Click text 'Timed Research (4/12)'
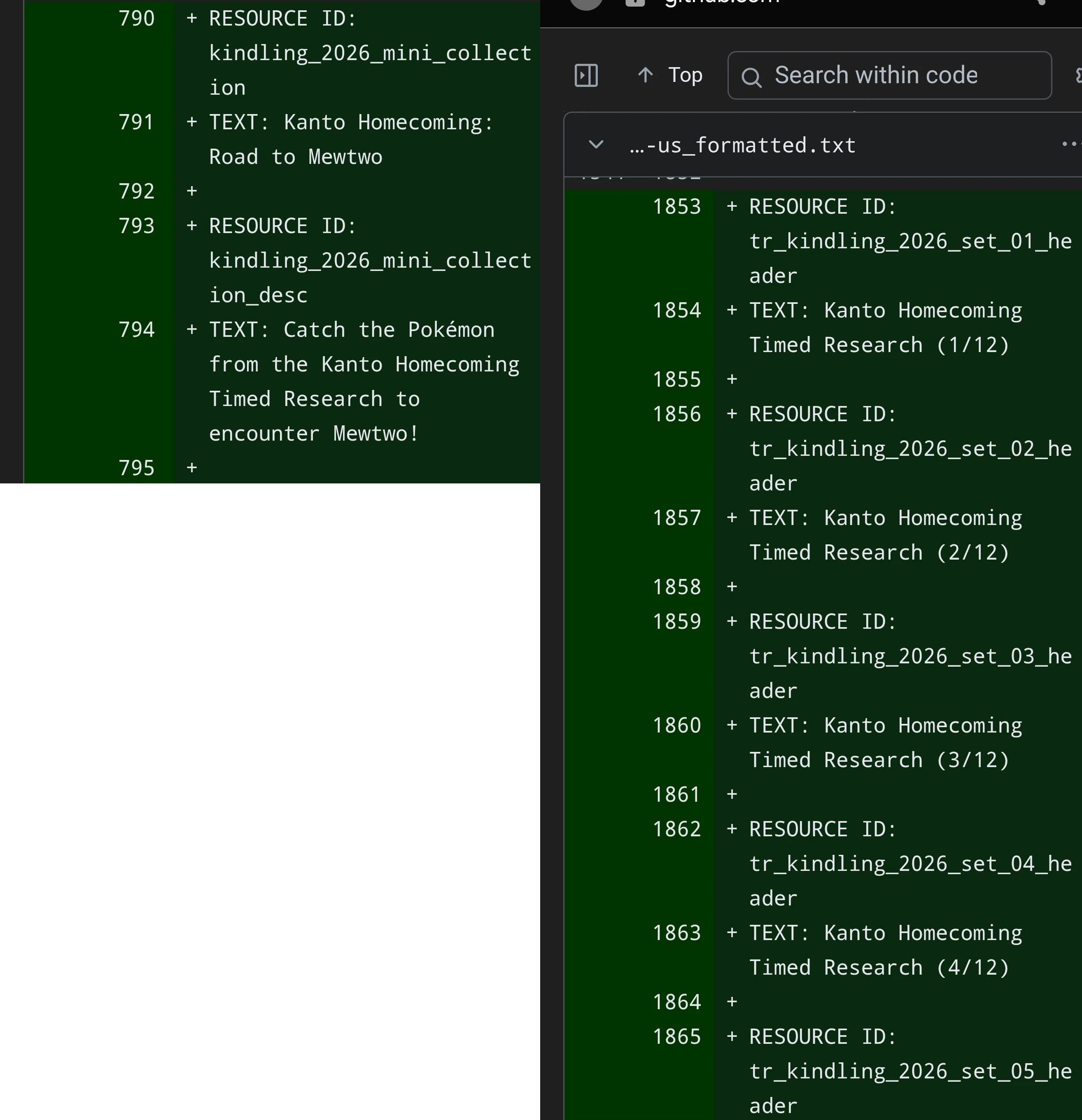This screenshot has height=1120, width=1082. point(879,967)
